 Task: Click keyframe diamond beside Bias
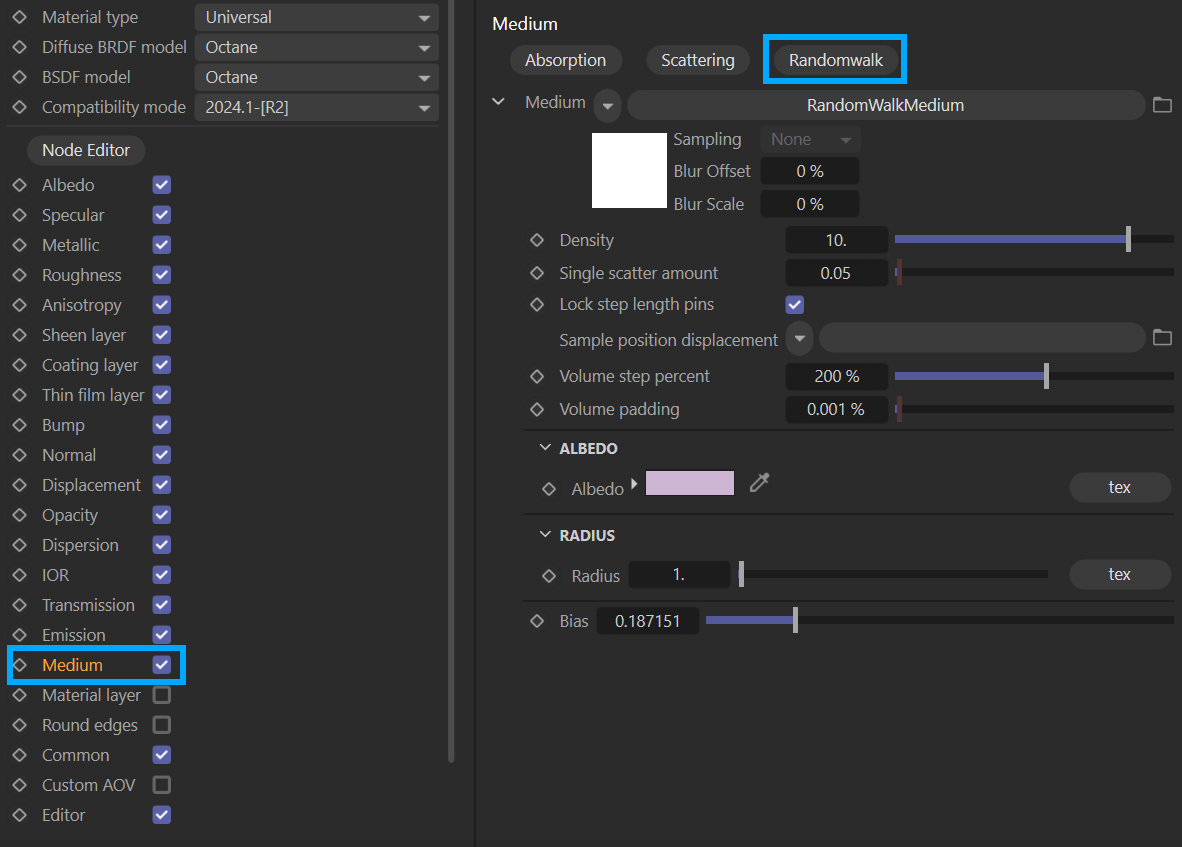[x=537, y=621]
